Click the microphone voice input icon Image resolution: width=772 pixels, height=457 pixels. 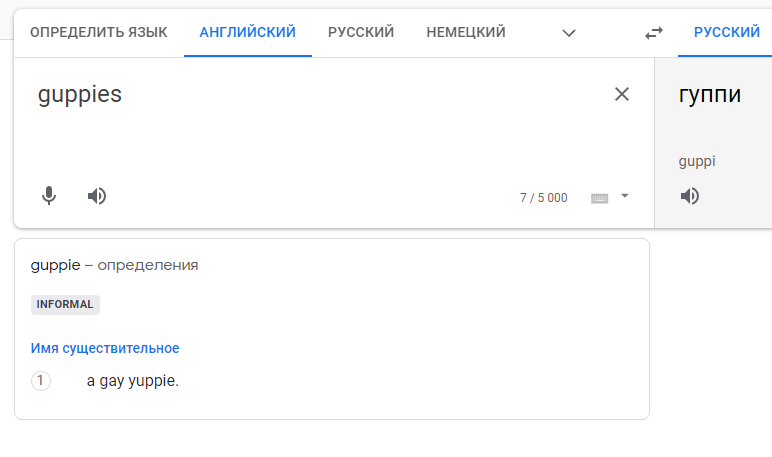point(49,196)
